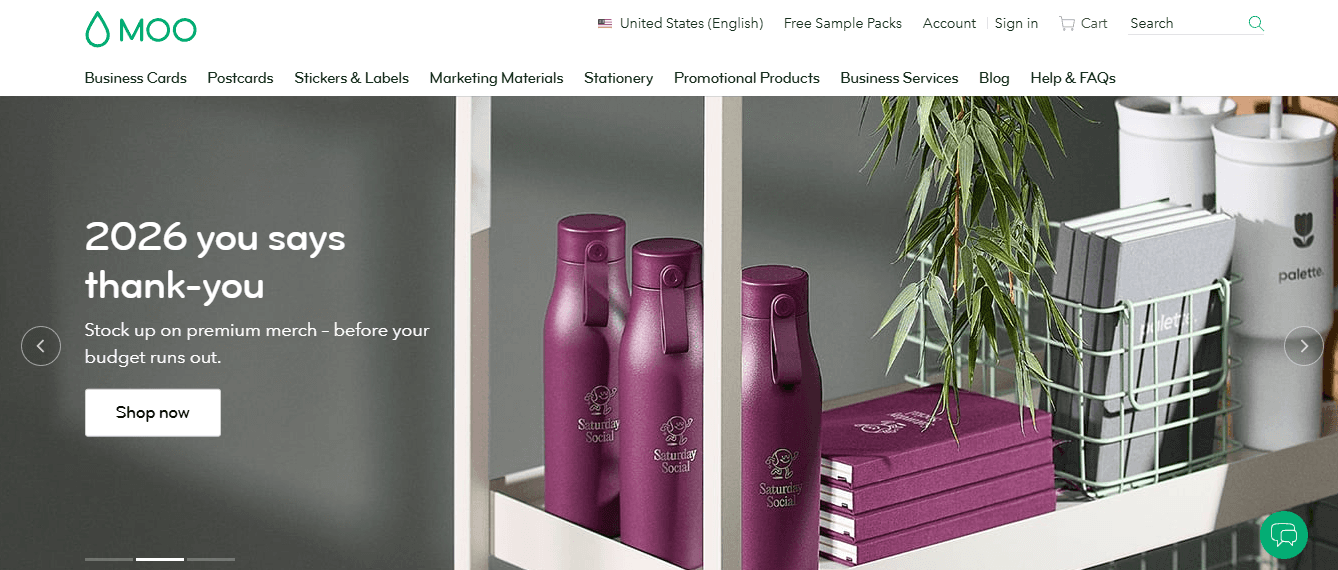This screenshot has height=570, width=1338.
Task: Expand the Business Cards menu
Action: 136,78
